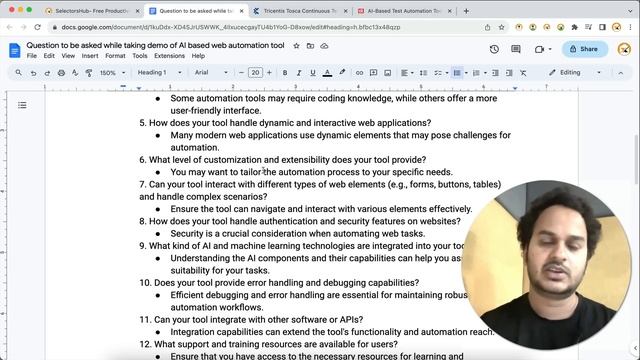Redo the last action
The image size is (640, 360).
click(x=47, y=73)
